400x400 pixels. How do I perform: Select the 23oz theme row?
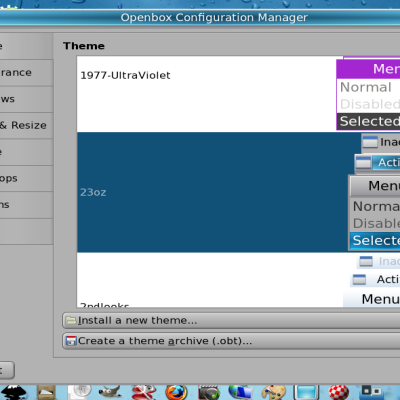tap(238, 192)
